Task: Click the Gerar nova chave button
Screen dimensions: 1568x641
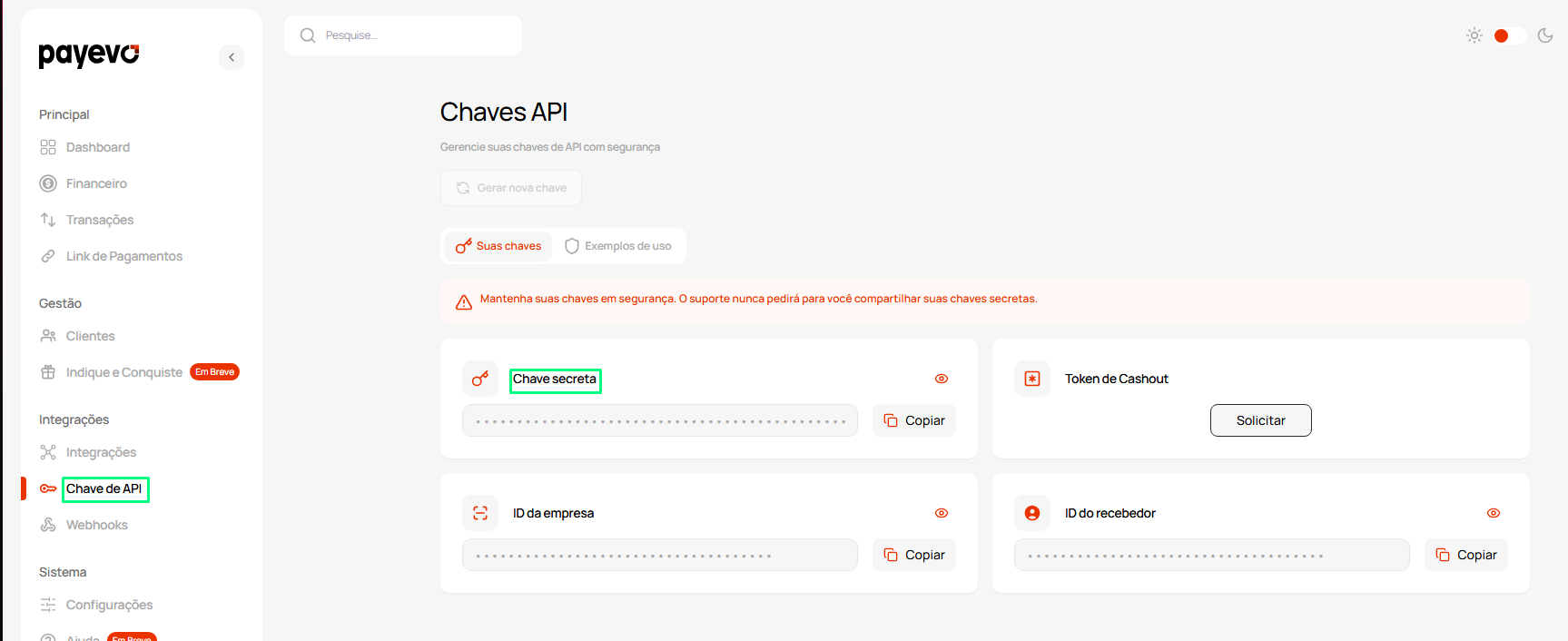Action: coord(511,188)
